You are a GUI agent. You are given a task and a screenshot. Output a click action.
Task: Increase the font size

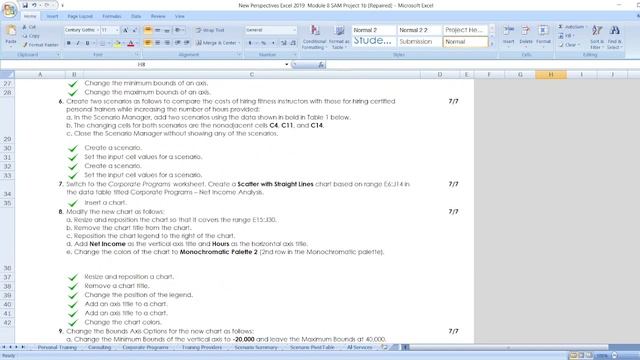click(125, 30)
